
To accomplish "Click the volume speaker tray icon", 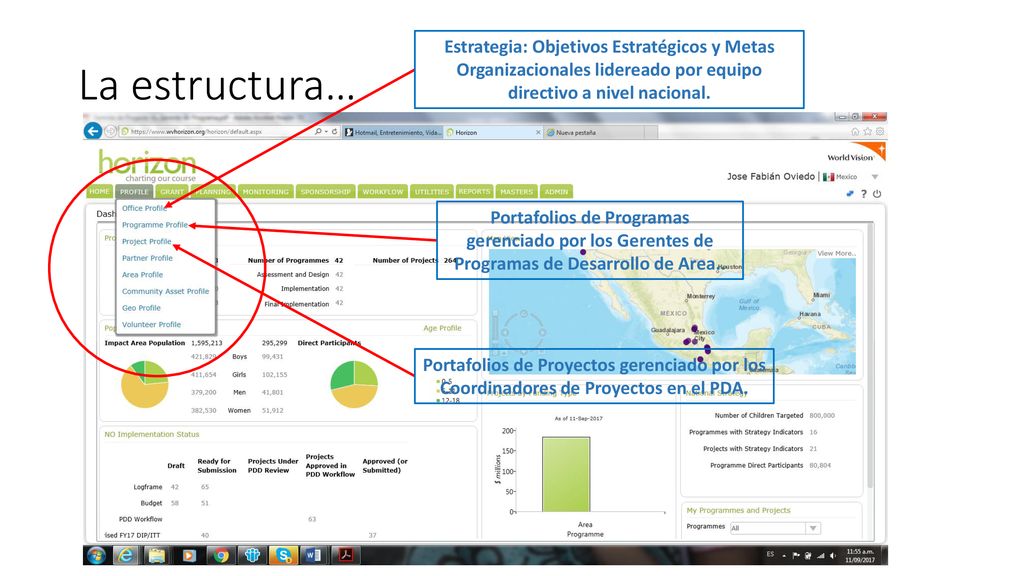I will click(x=832, y=556).
